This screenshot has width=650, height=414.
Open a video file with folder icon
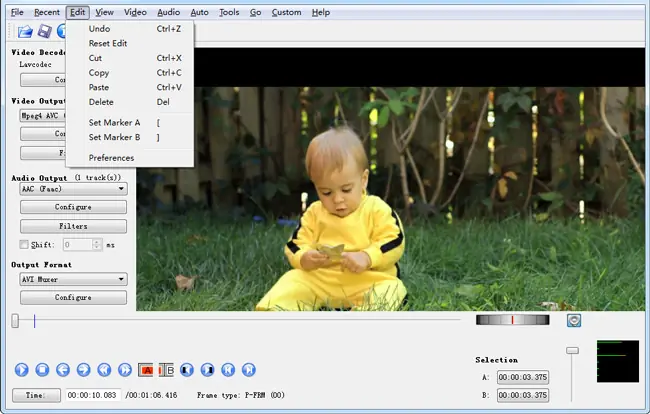[25, 31]
